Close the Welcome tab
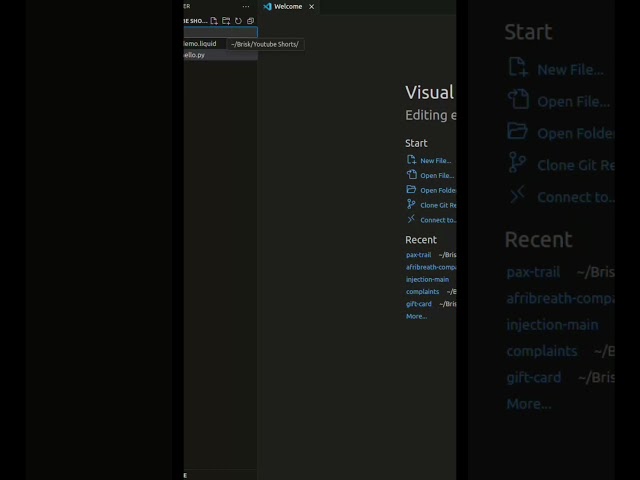 click(x=311, y=7)
